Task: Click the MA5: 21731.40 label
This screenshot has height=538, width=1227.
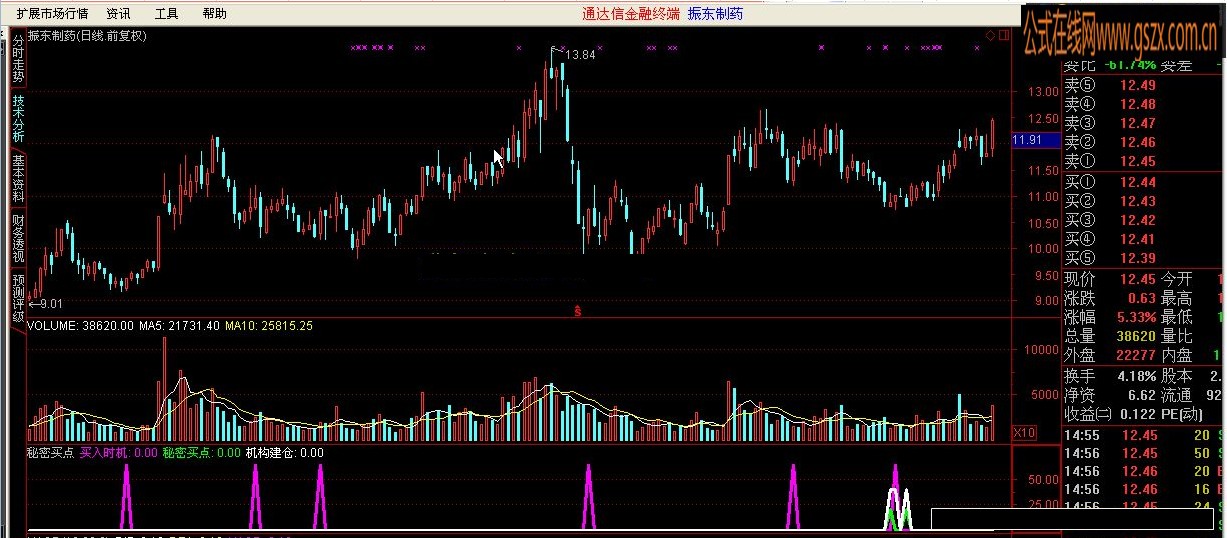Action: [177, 326]
